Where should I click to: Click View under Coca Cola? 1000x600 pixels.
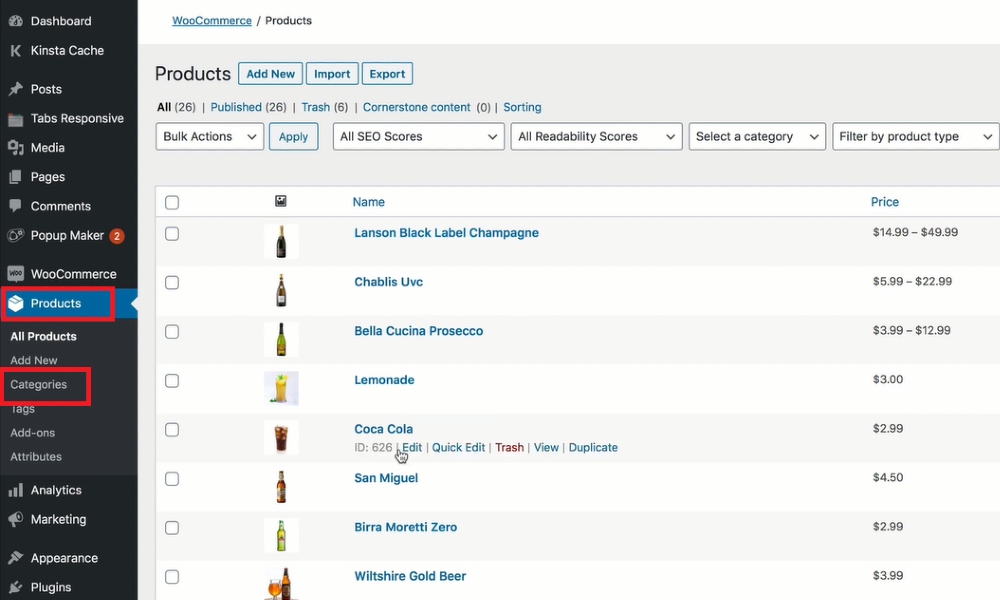(546, 448)
